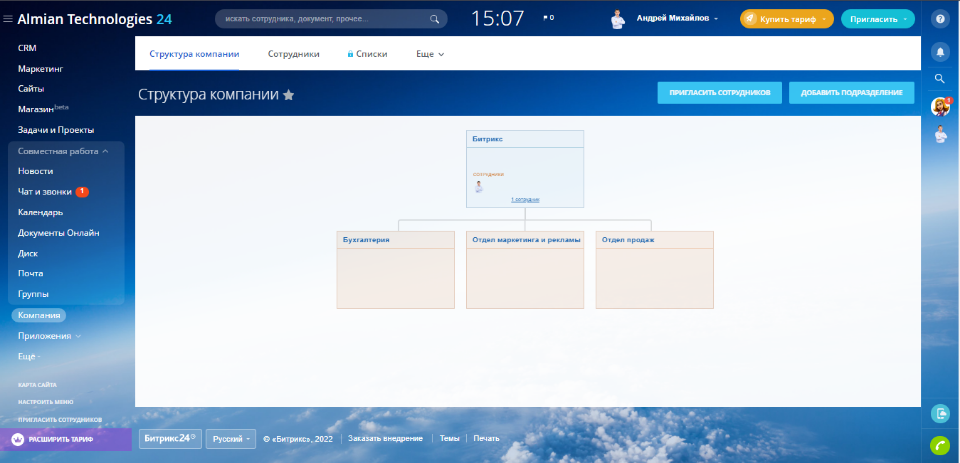Click the crown icon on Расширить тариф

[18, 440]
